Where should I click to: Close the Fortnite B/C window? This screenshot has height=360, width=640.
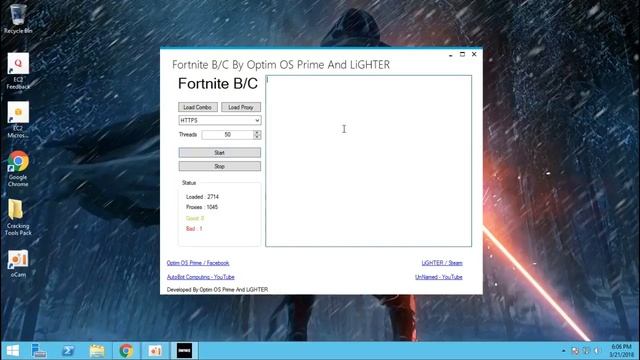click(x=474, y=54)
